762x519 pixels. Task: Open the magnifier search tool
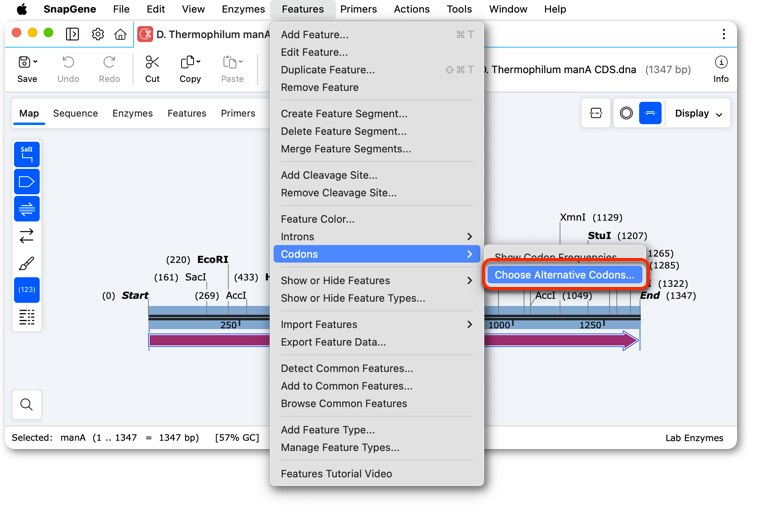click(x=27, y=404)
